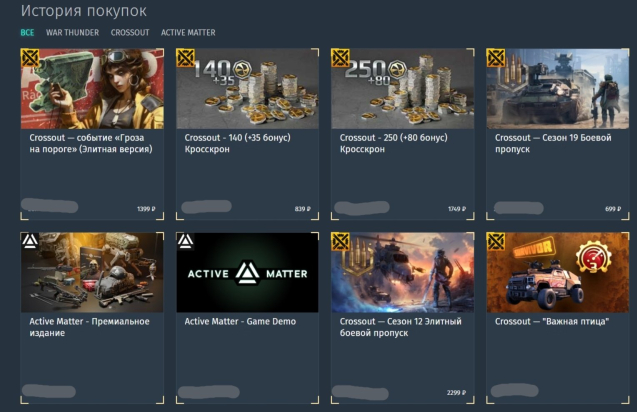
Task: Open Crossout 140 (+35 бонус) Кросскрон title
Action: coord(237,143)
